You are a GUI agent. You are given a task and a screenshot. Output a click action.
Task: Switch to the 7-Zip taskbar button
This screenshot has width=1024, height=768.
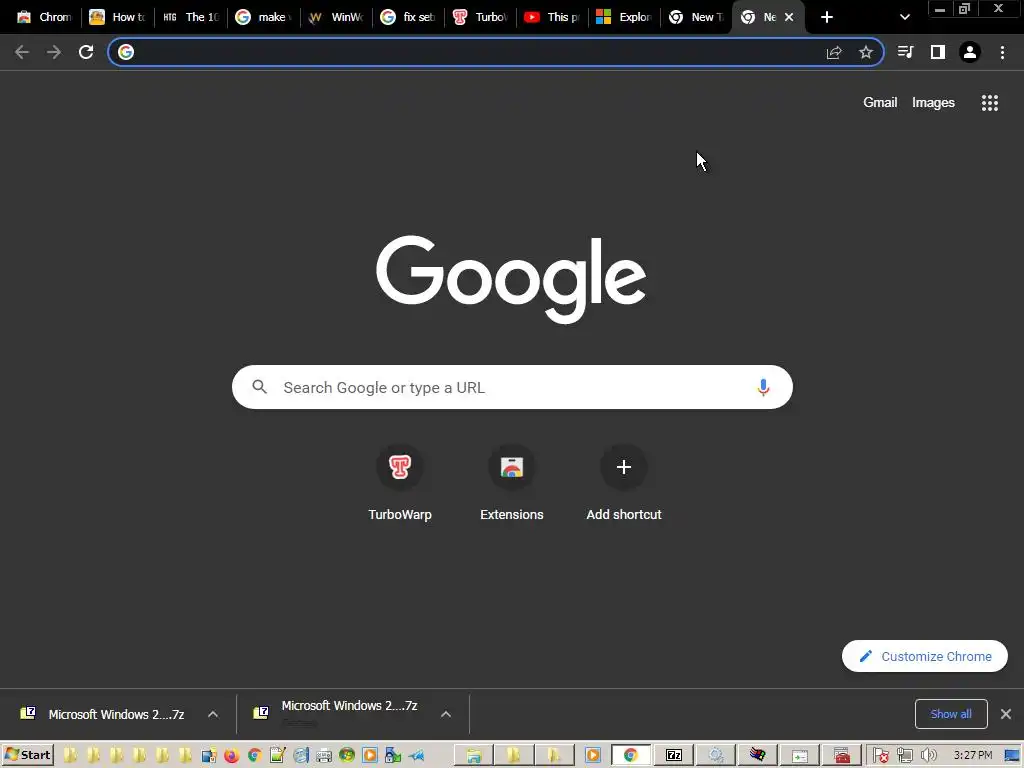click(x=674, y=756)
